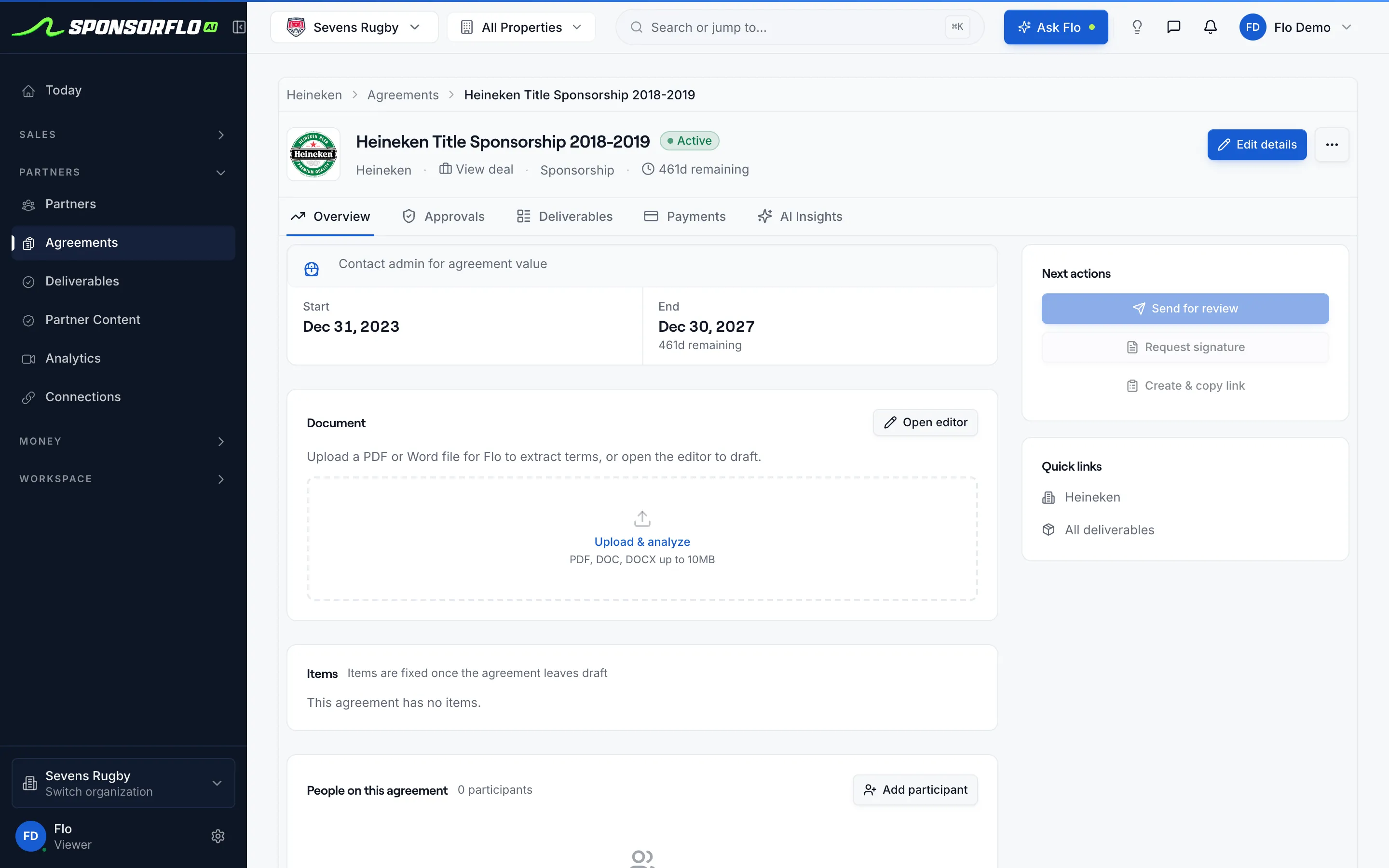1389x868 pixels.
Task: Click Send for review
Action: click(1185, 308)
